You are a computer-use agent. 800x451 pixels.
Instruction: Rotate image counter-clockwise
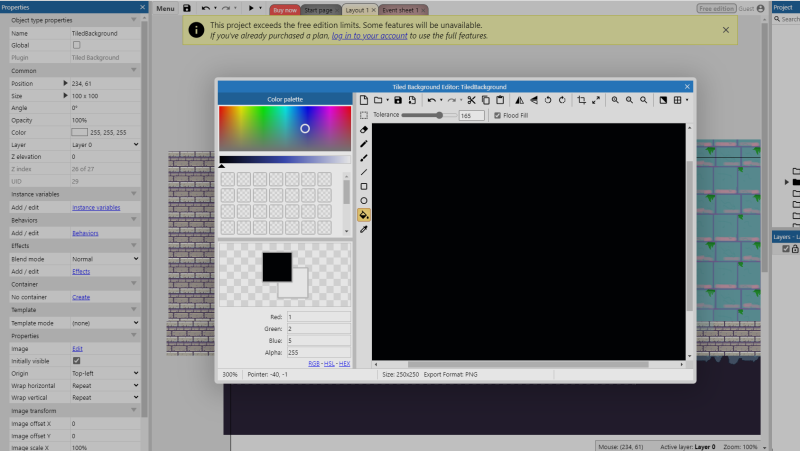pyautogui.click(x=548, y=100)
